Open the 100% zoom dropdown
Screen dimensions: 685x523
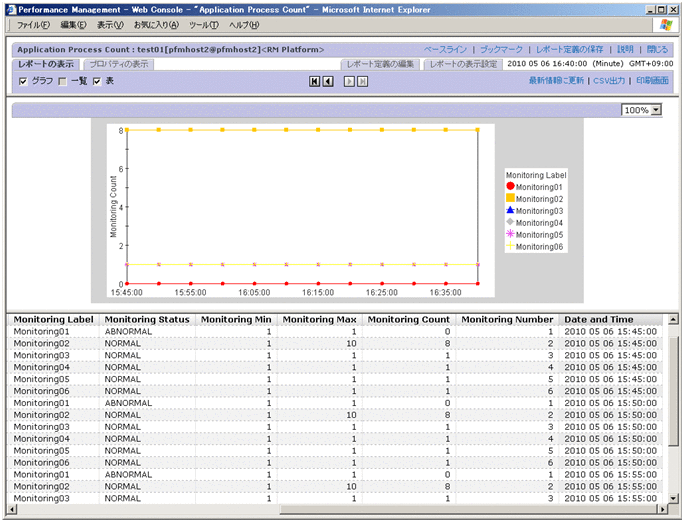tap(656, 110)
